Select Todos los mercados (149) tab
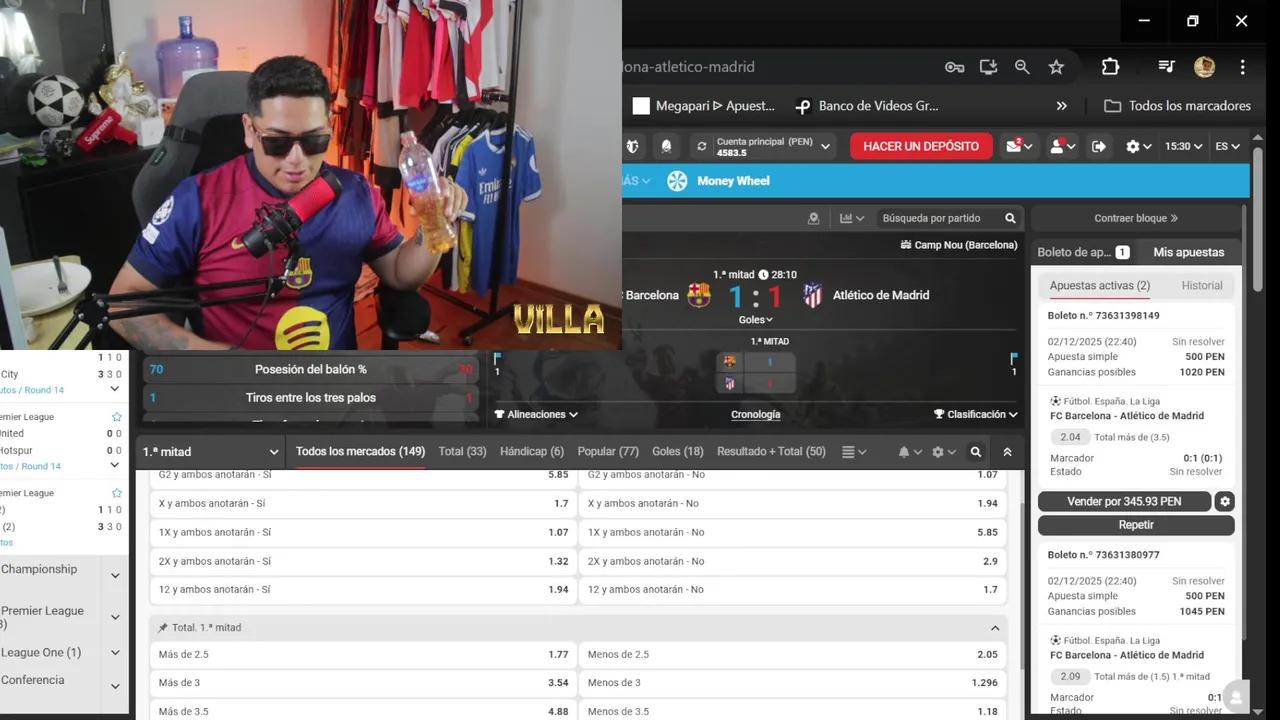Viewport: 1280px width, 720px height. pos(360,452)
